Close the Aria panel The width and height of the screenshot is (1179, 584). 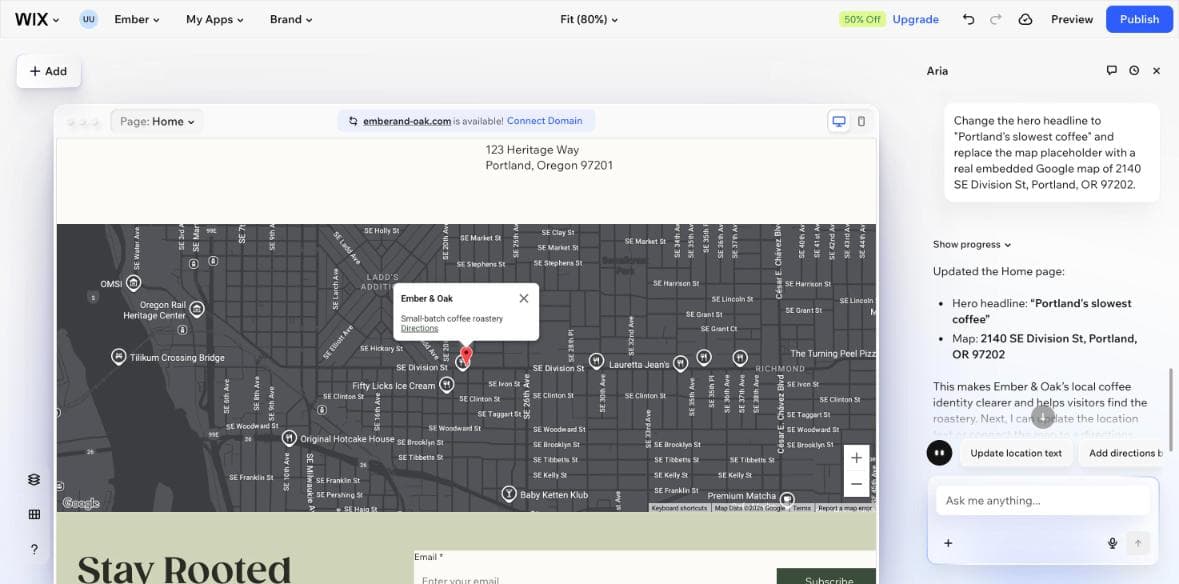coord(1156,71)
